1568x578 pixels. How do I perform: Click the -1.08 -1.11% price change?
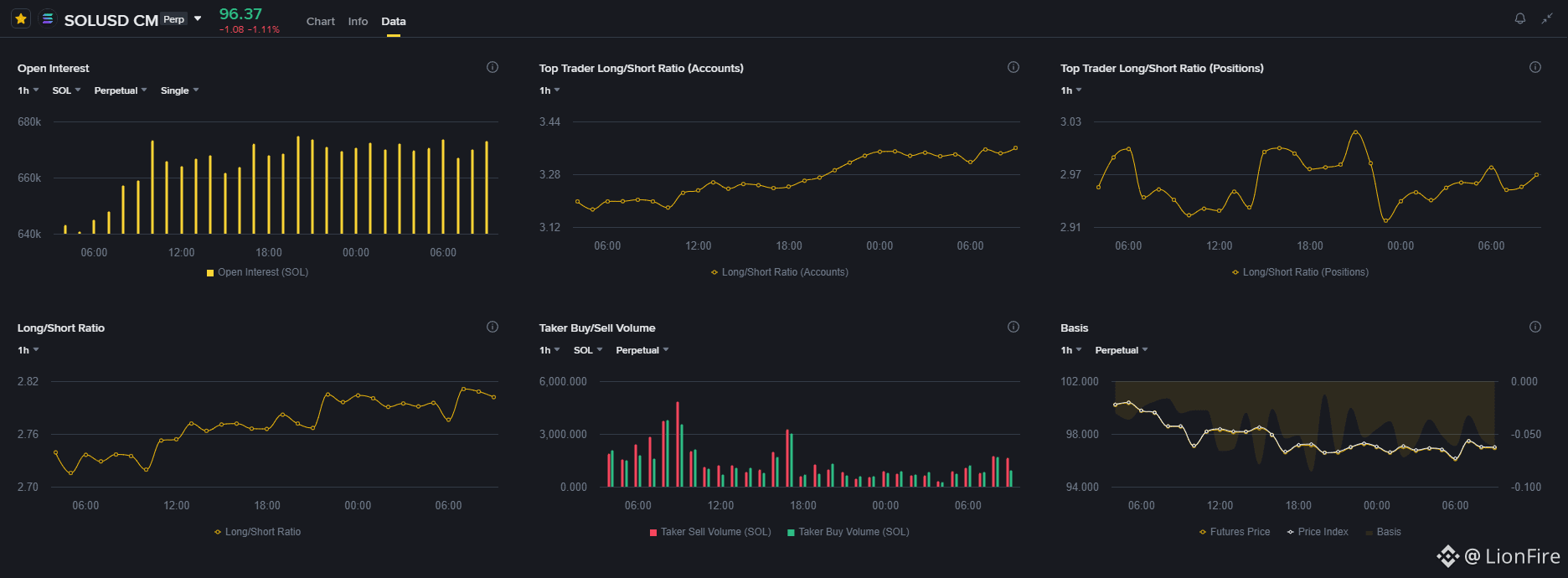tap(250, 29)
